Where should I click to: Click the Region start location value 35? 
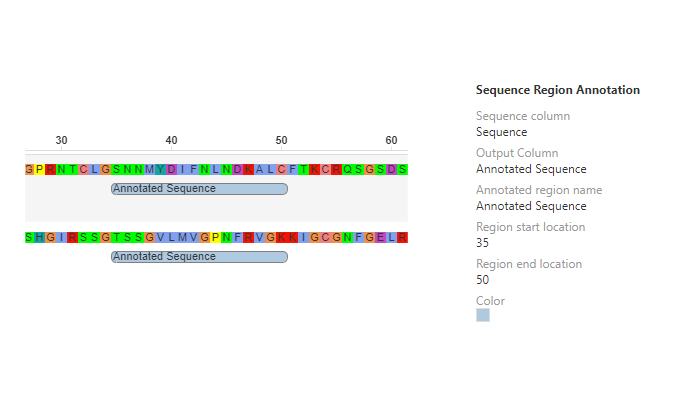[483, 243]
